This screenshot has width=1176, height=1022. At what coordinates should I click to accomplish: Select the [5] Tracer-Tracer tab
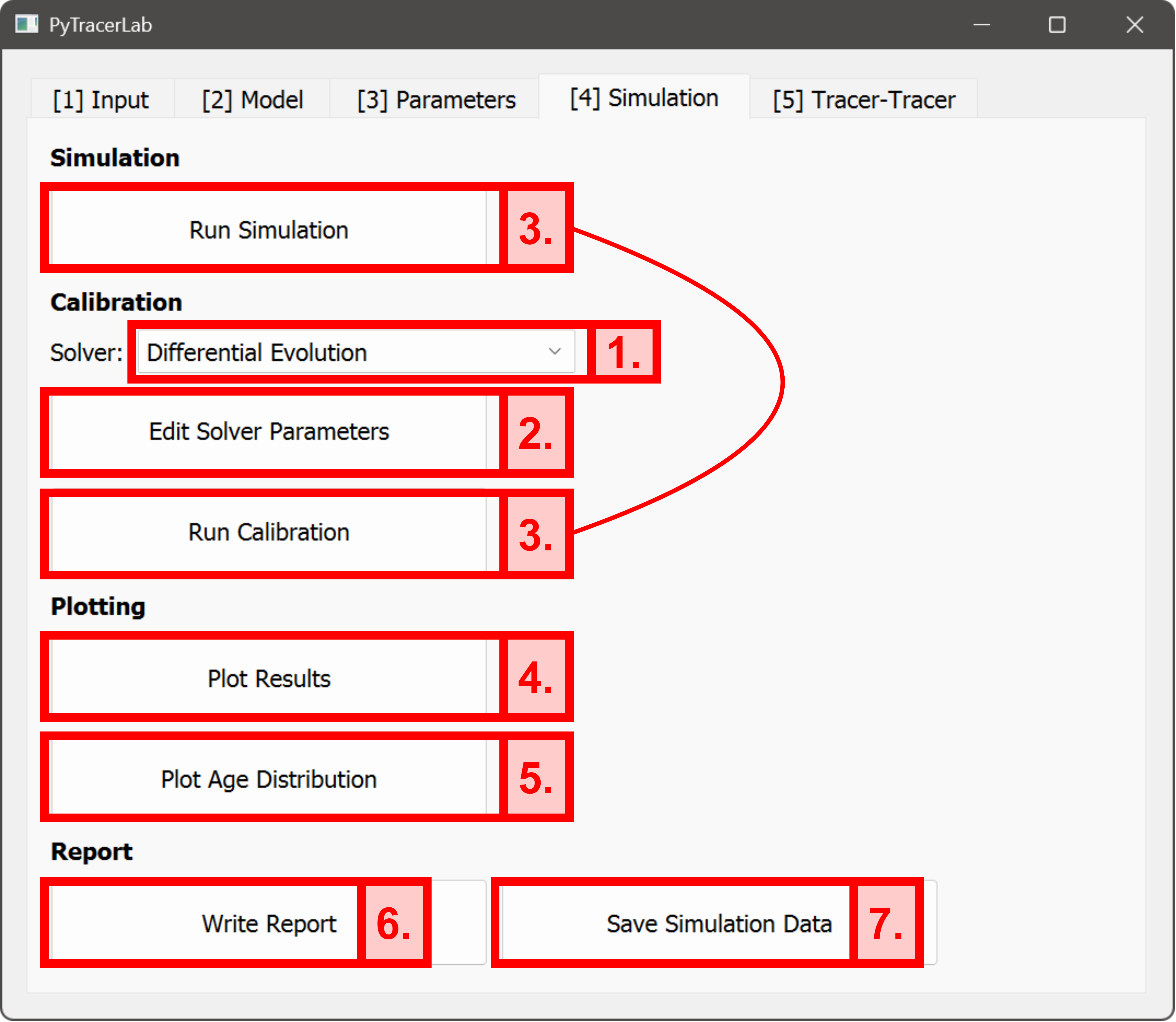863,99
